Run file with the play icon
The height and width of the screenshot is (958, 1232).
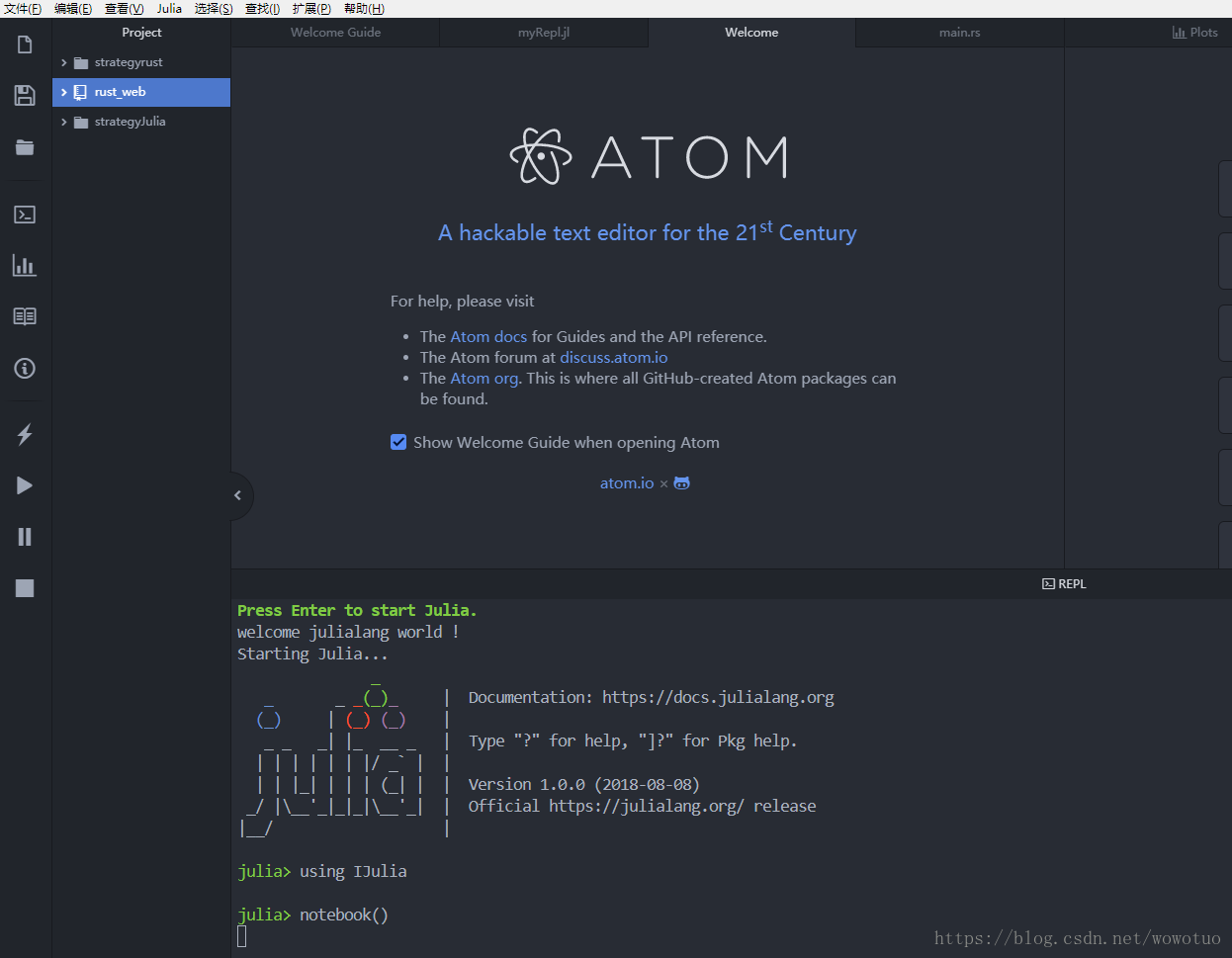point(25,485)
